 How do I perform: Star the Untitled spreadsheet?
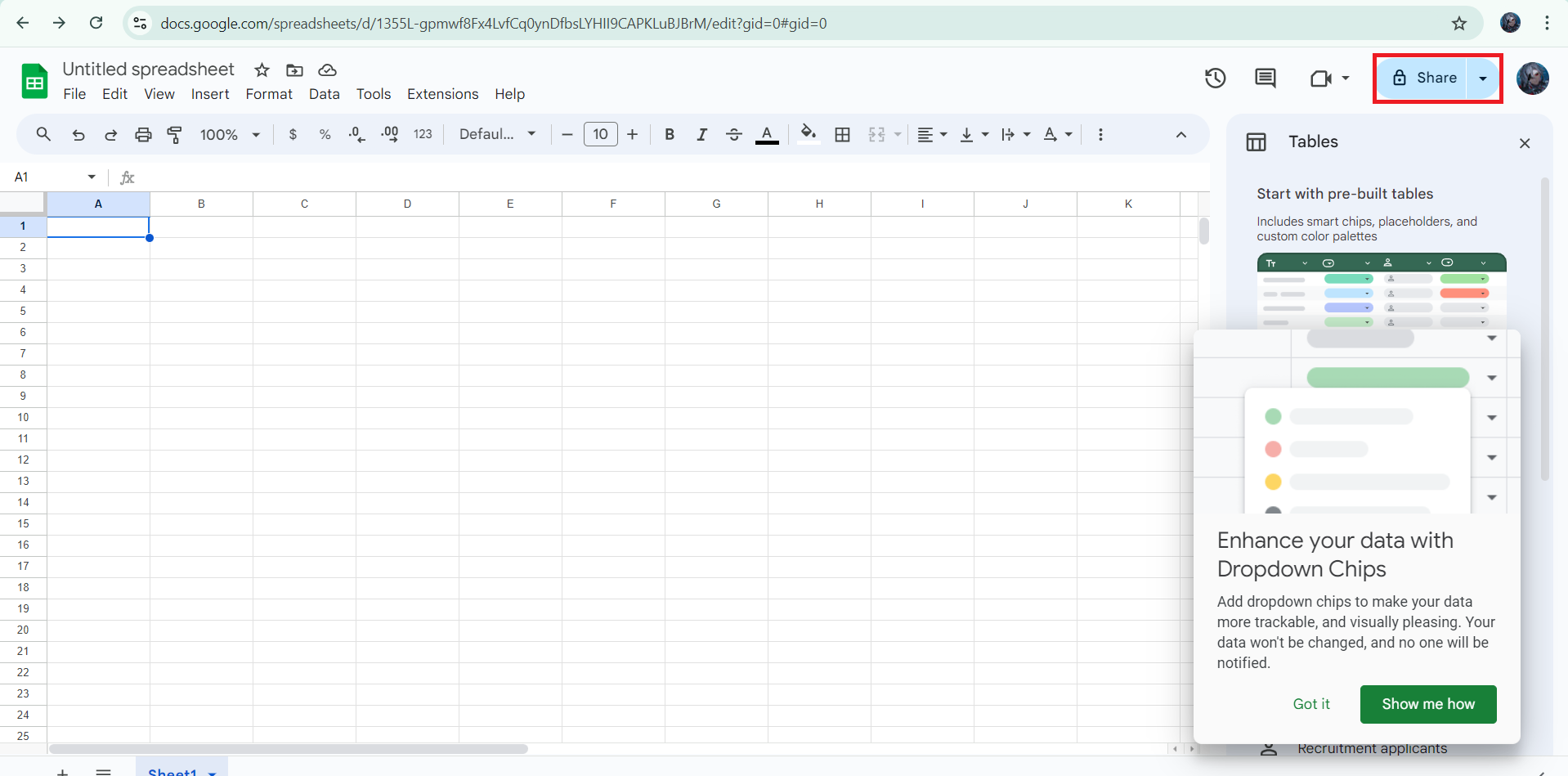(262, 70)
